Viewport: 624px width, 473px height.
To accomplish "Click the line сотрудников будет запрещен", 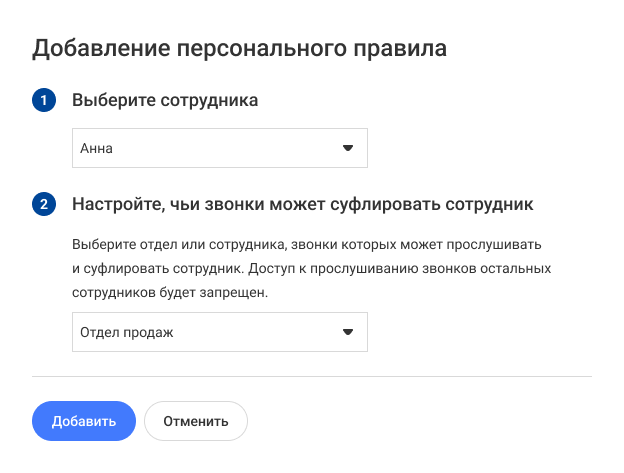I will [170, 292].
